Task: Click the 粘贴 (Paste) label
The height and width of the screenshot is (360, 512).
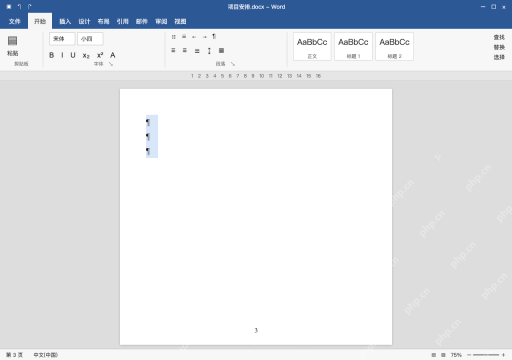Action: pyautogui.click(x=13, y=53)
